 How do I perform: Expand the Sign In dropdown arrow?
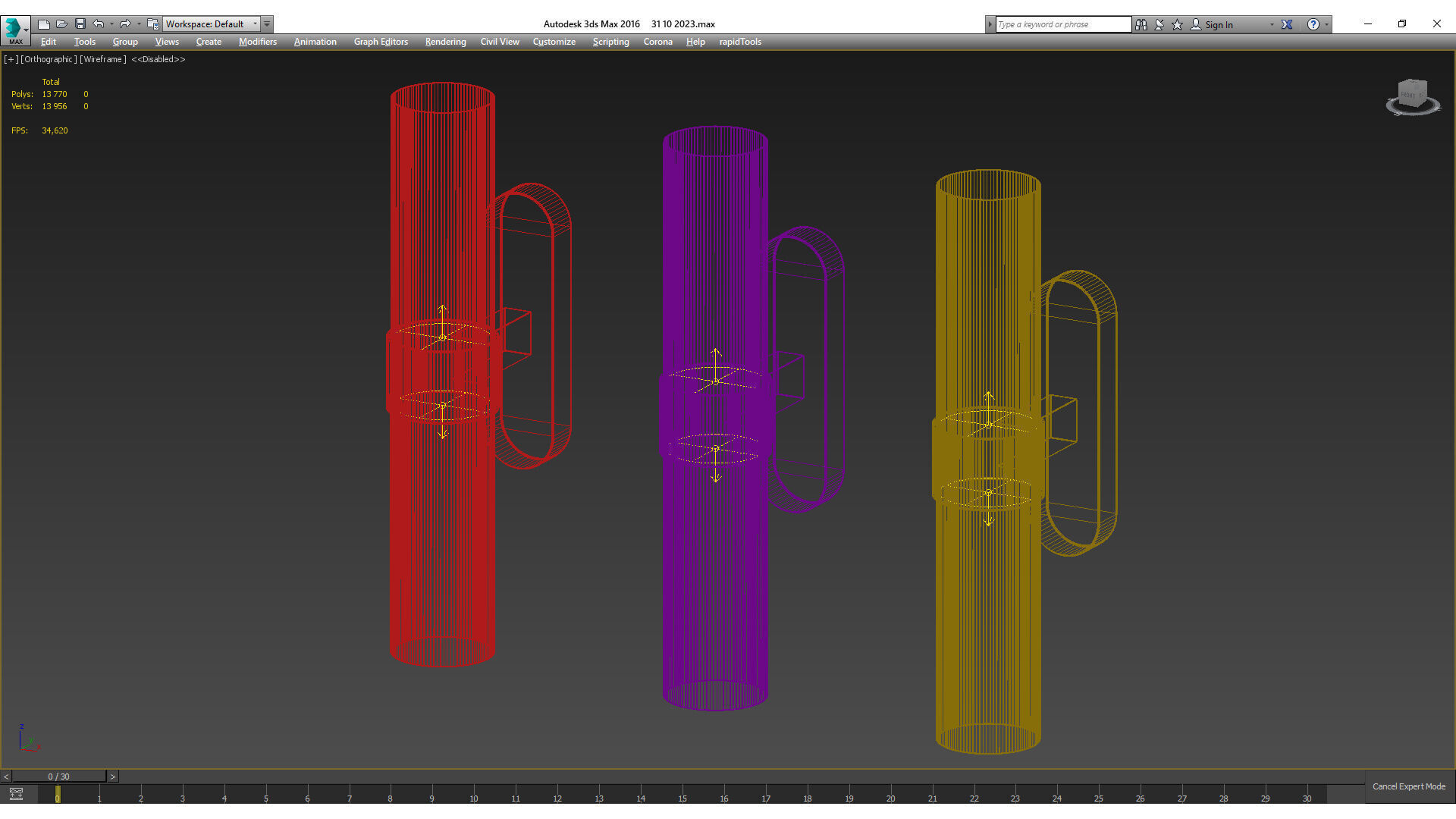click(1272, 24)
